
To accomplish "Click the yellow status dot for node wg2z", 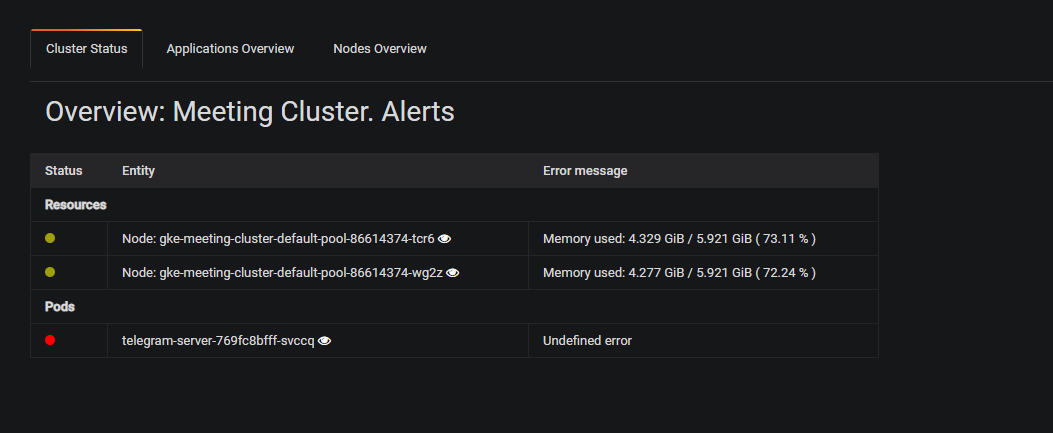I will (x=50, y=273).
